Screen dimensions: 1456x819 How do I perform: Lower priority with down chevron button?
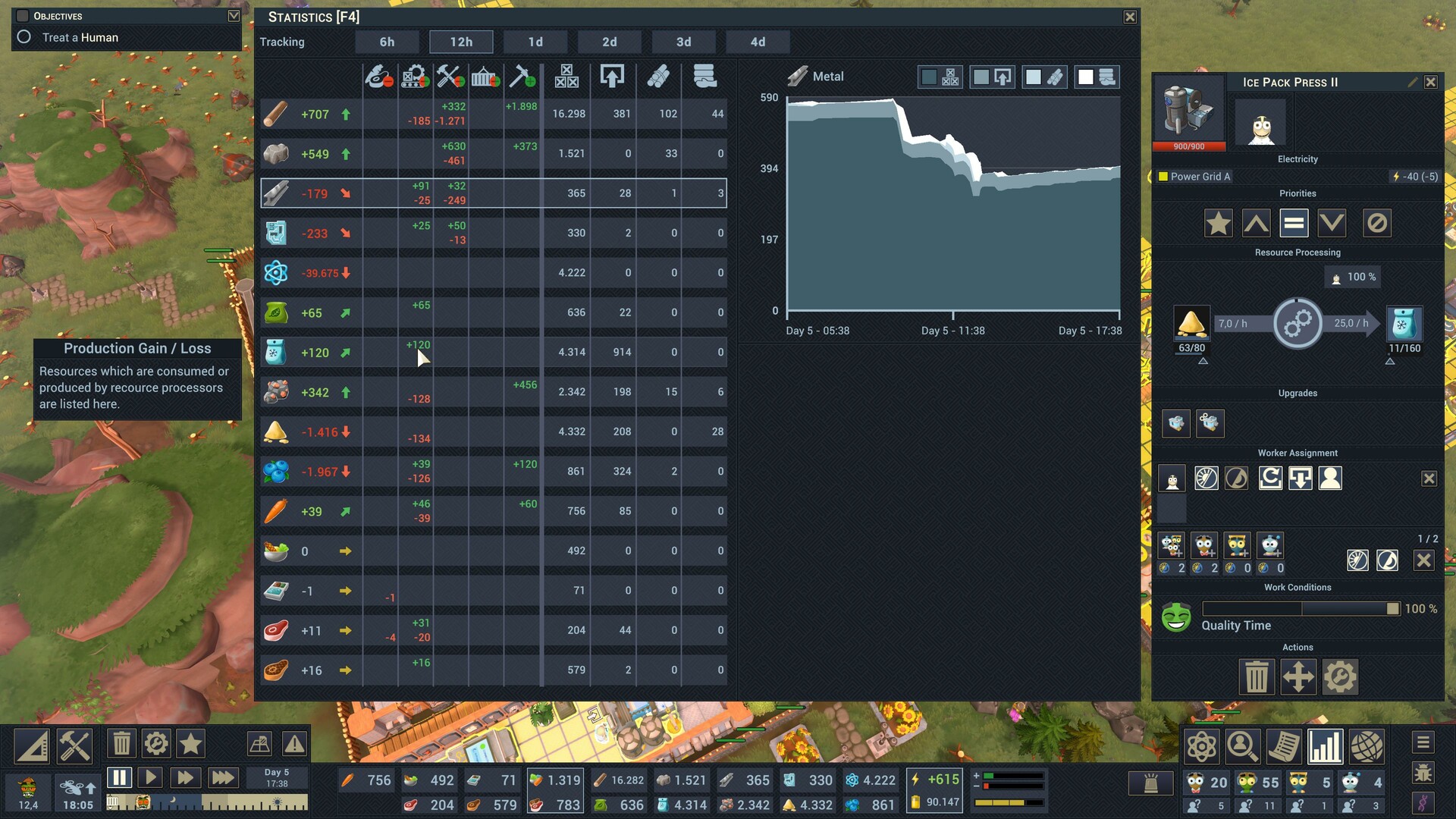[x=1332, y=224]
